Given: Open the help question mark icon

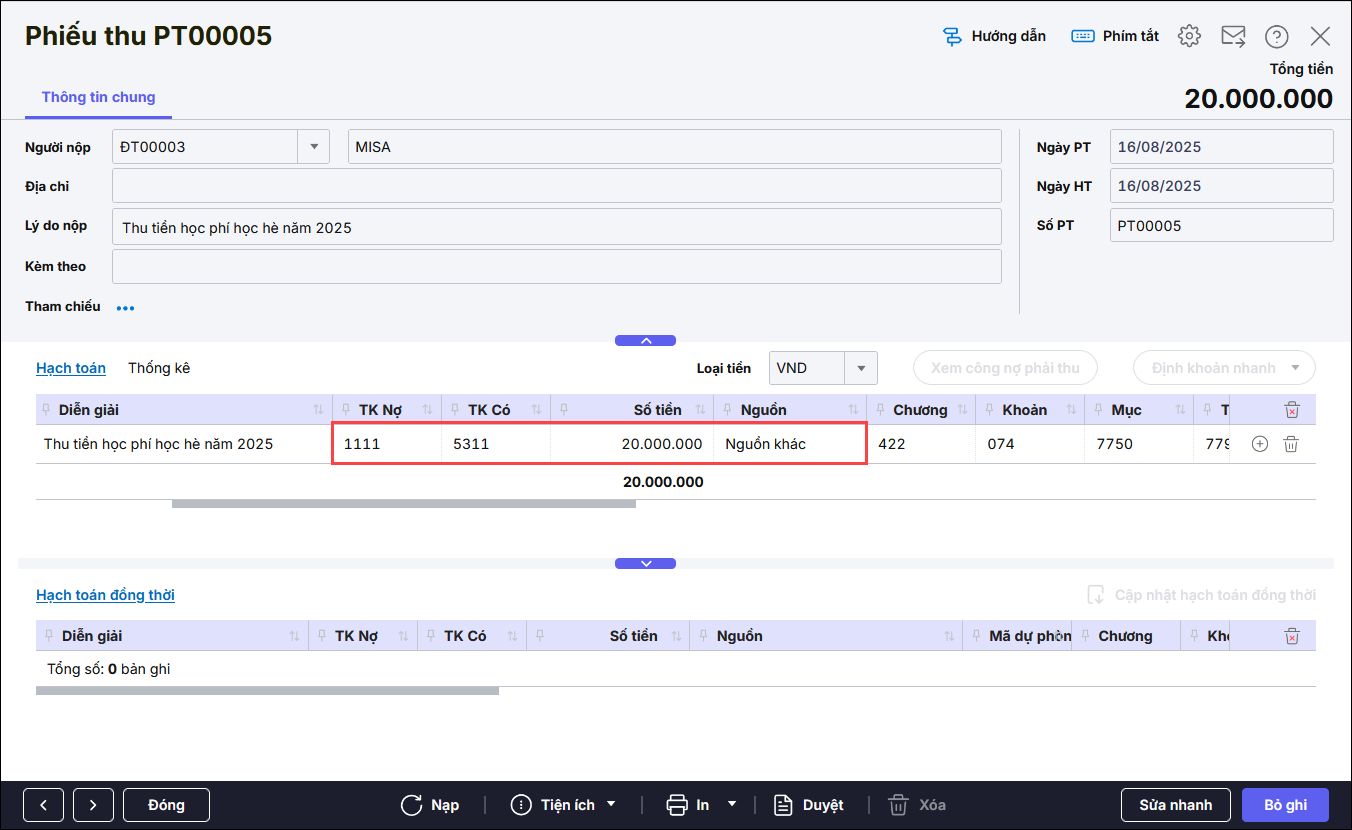Looking at the screenshot, I should click(x=1276, y=36).
